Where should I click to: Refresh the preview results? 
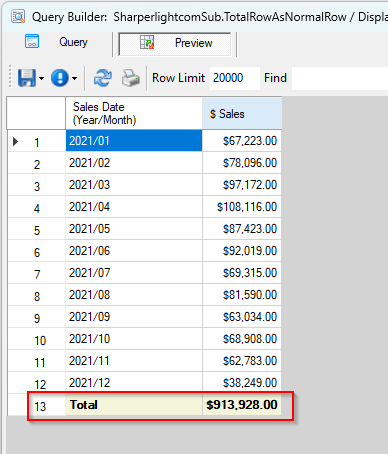pos(103,78)
